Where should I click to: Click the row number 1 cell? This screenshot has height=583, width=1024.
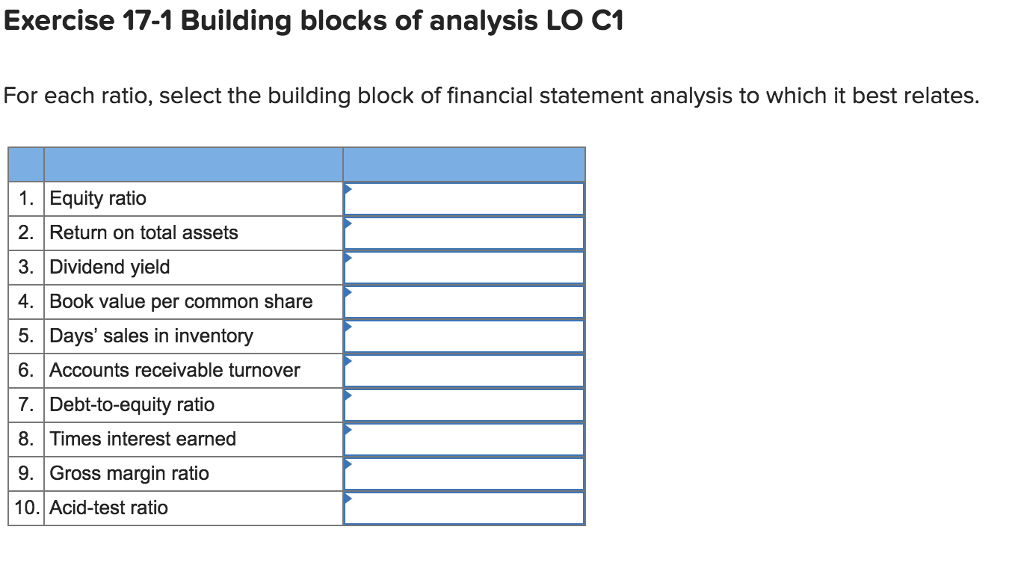25,198
